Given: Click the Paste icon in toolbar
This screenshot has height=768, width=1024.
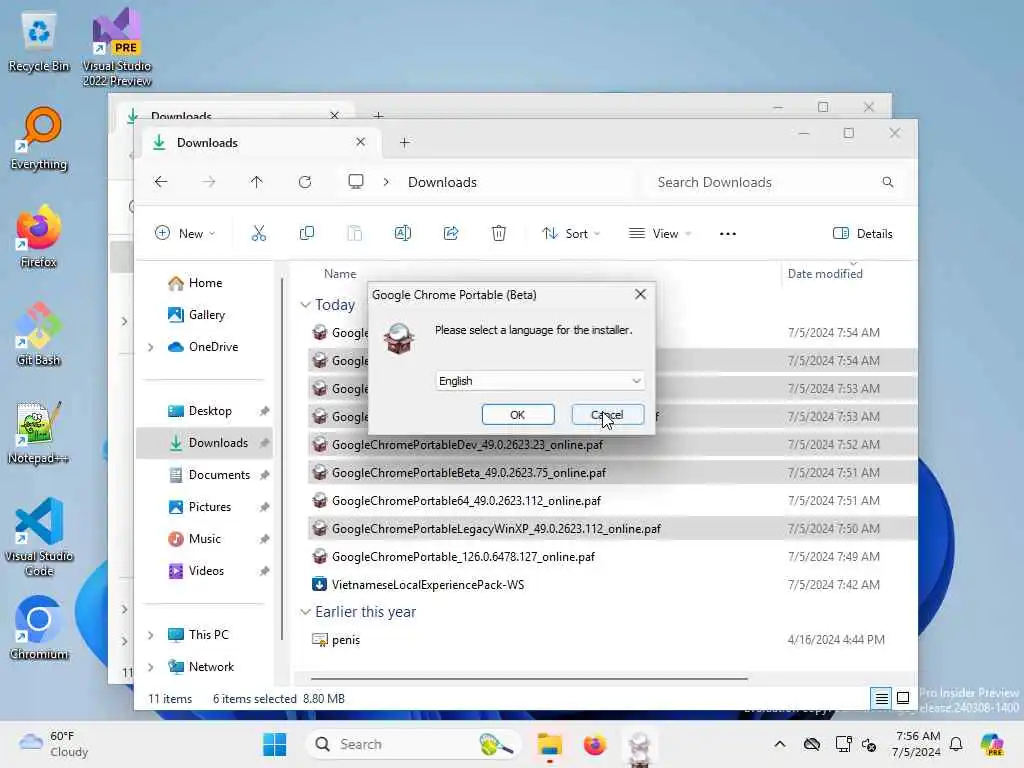Looking at the screenshot, I should pos(355,233).
